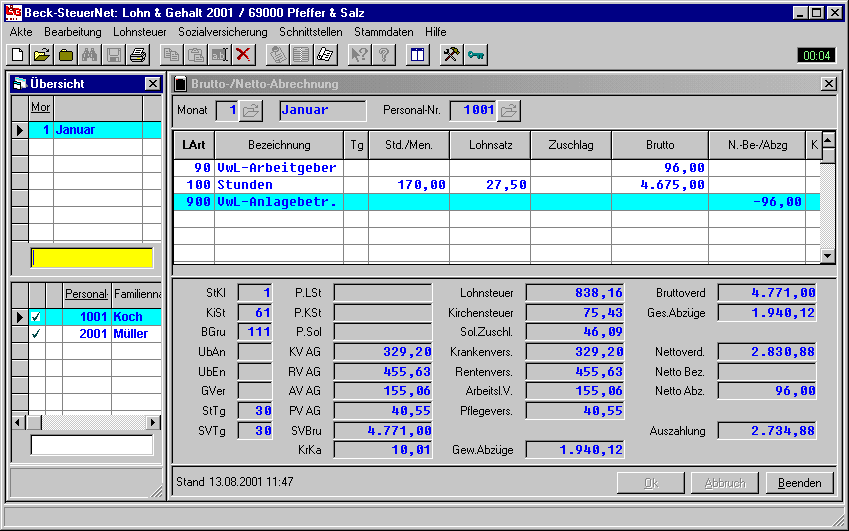
Task: Click the green key icon
Action: 475,55
